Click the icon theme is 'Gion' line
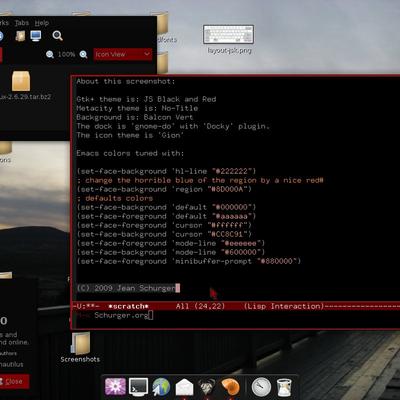The height and width of the screenshot is (400, 400). pos(130,135)
